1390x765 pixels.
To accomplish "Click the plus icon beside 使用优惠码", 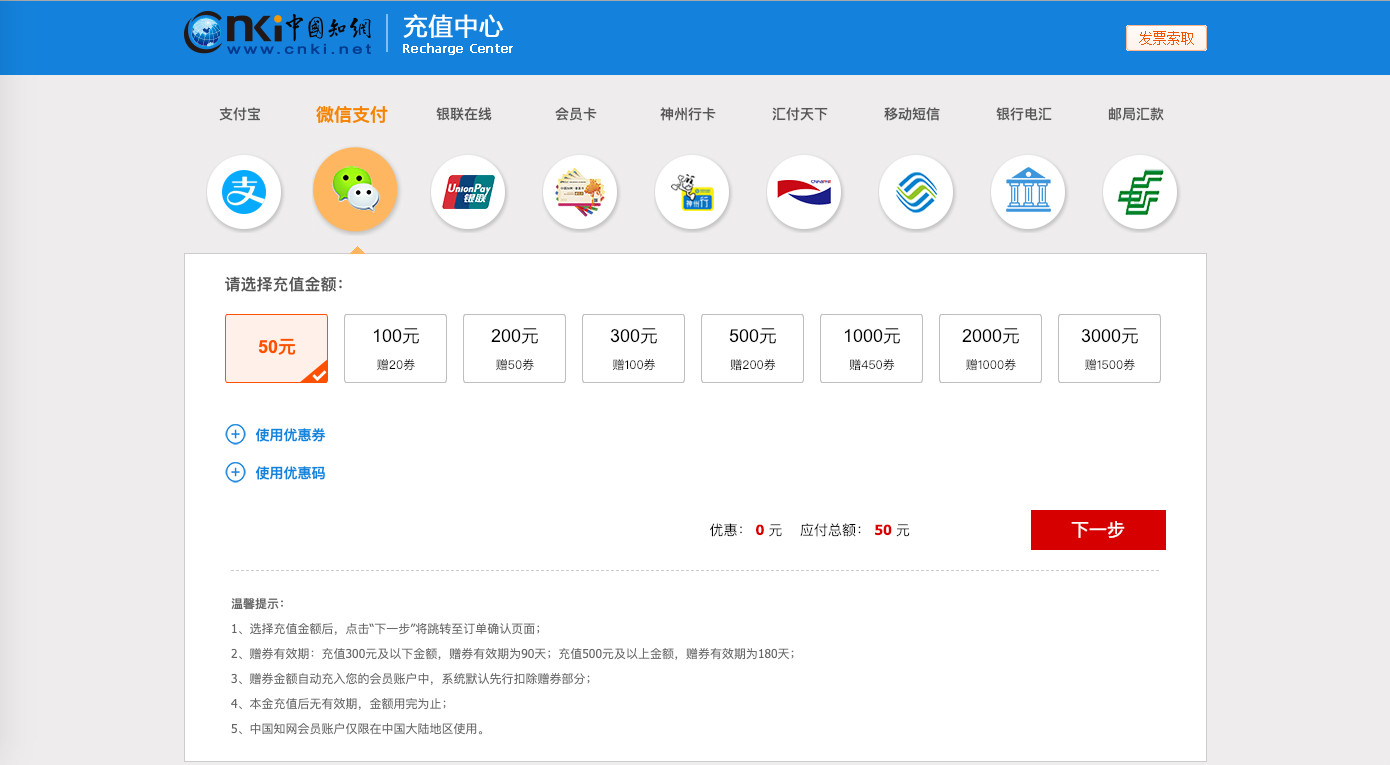I will click(x=235, y=472).
